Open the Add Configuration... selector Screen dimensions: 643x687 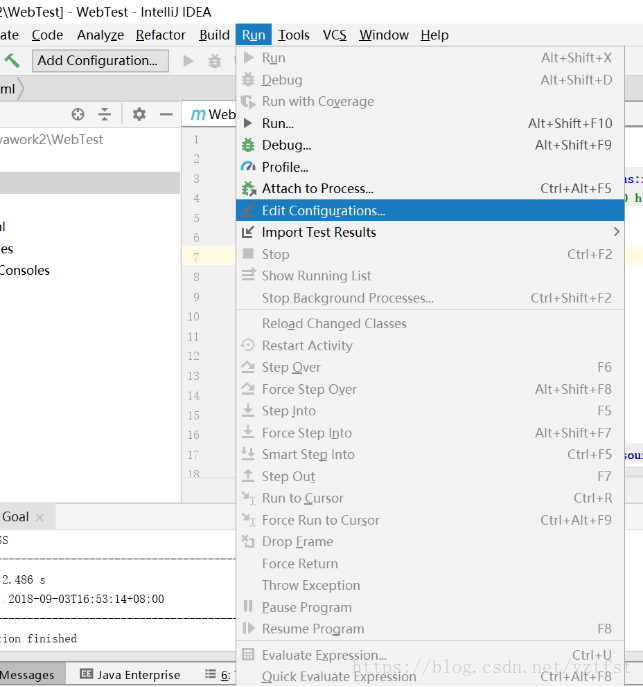pyautogui.click(x=100, y=60)
